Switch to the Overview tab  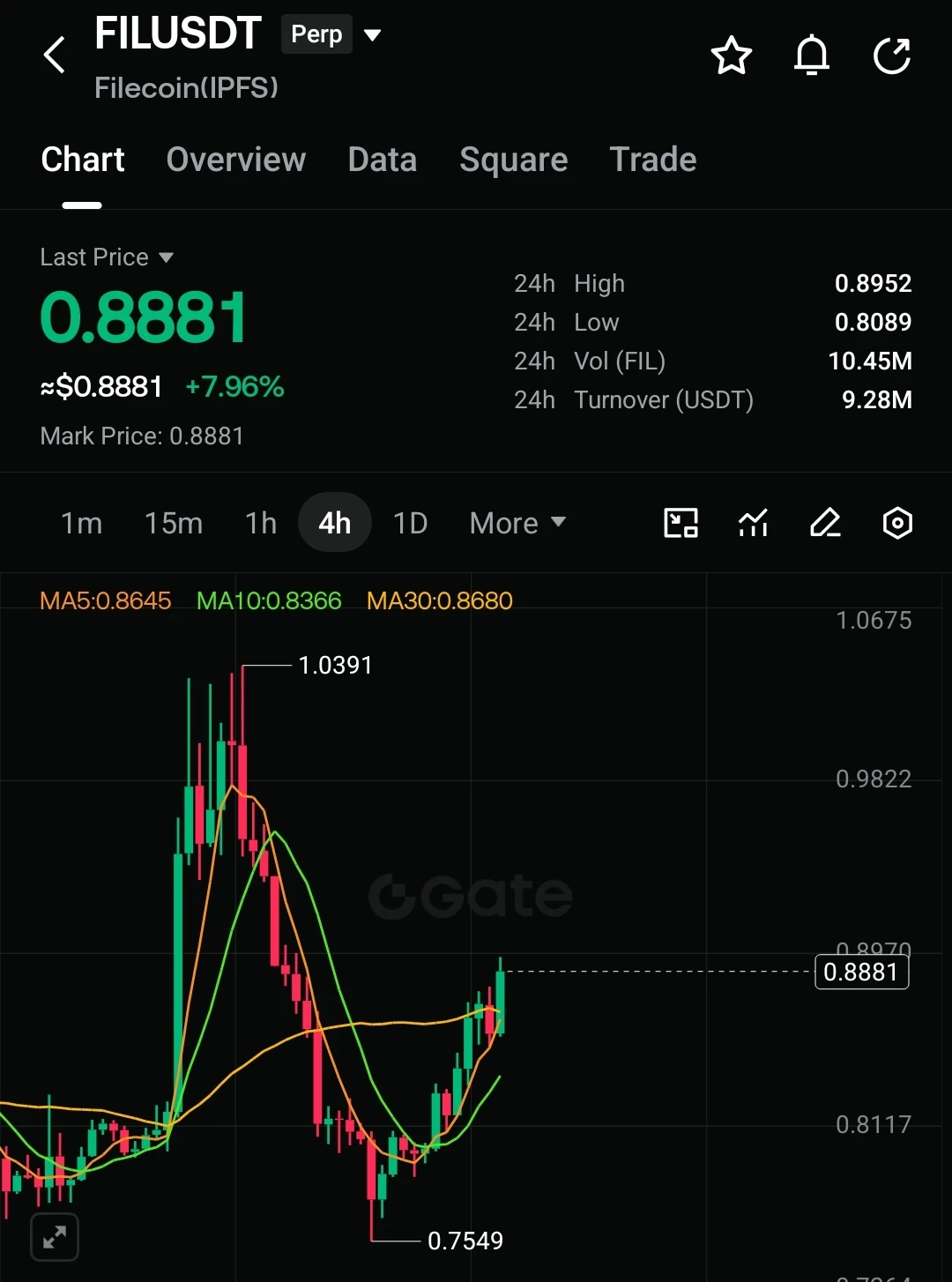pos(236,160)
